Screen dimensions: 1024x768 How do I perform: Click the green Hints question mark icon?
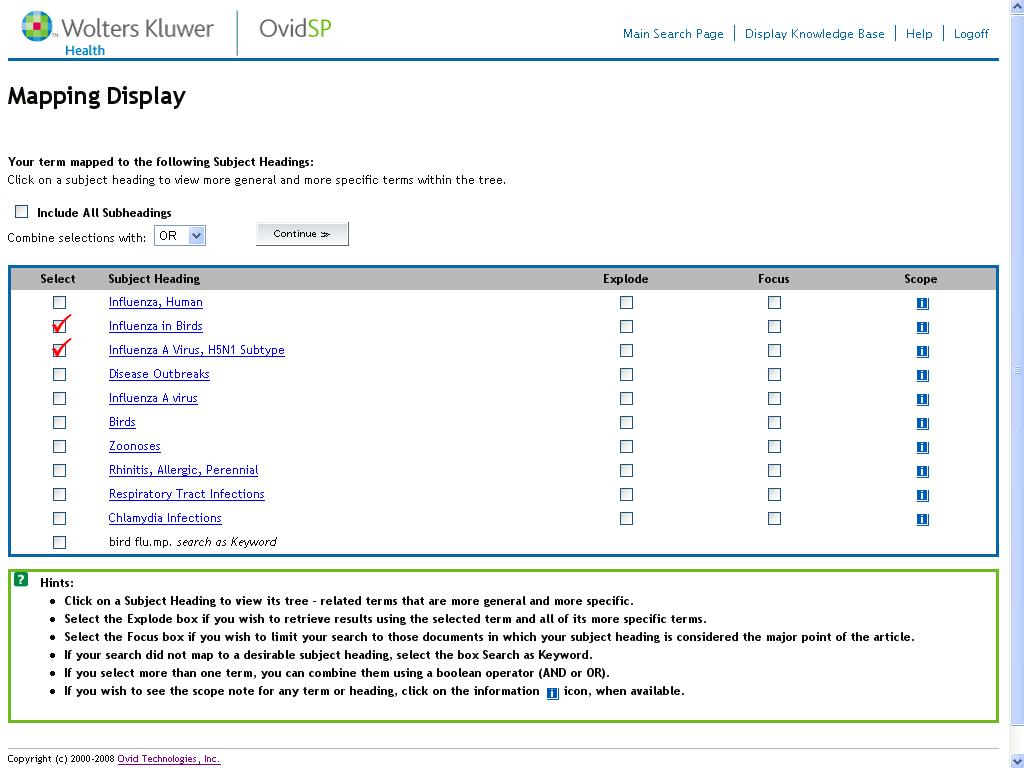[21, 579]
